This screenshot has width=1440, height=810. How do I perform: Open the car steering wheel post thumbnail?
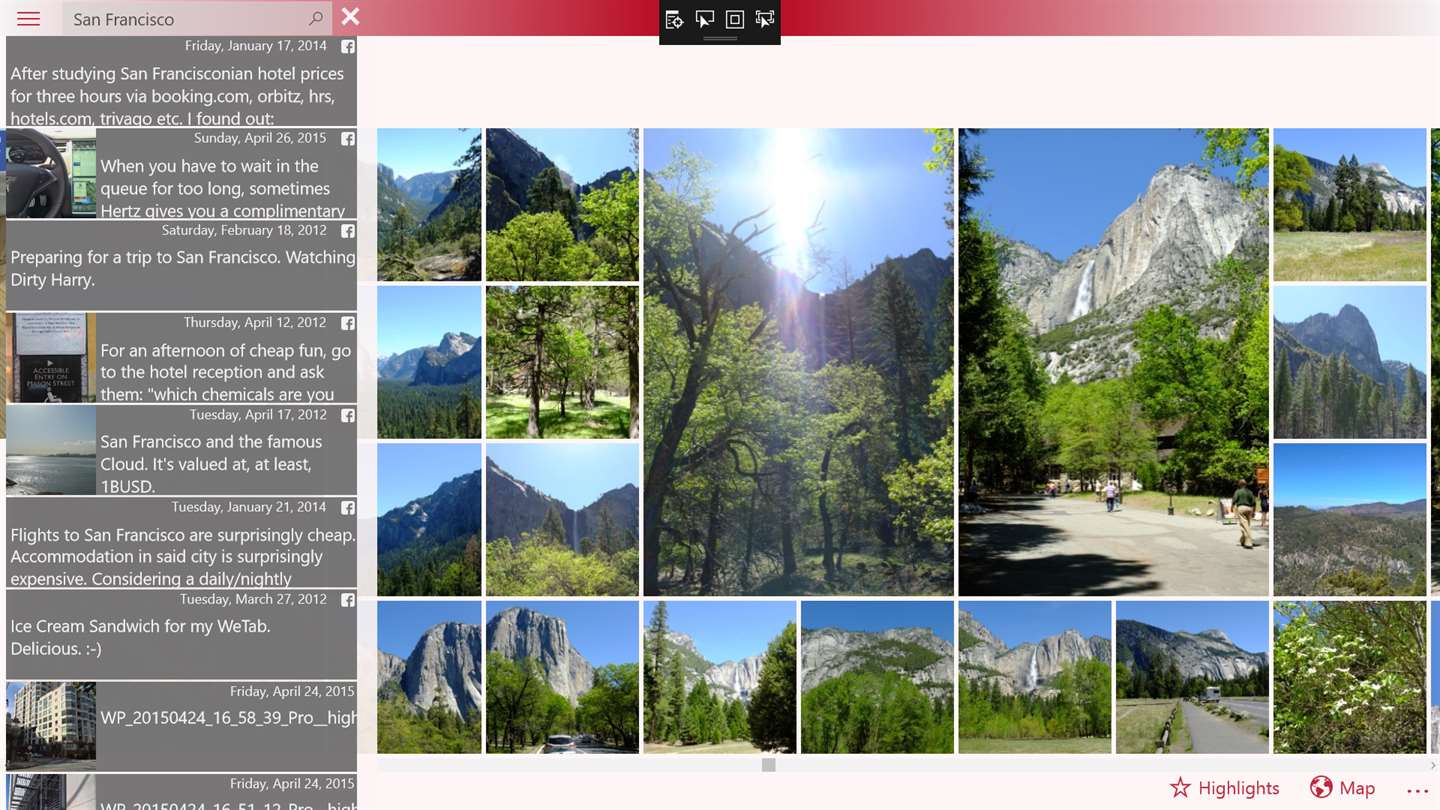(51, 173)
